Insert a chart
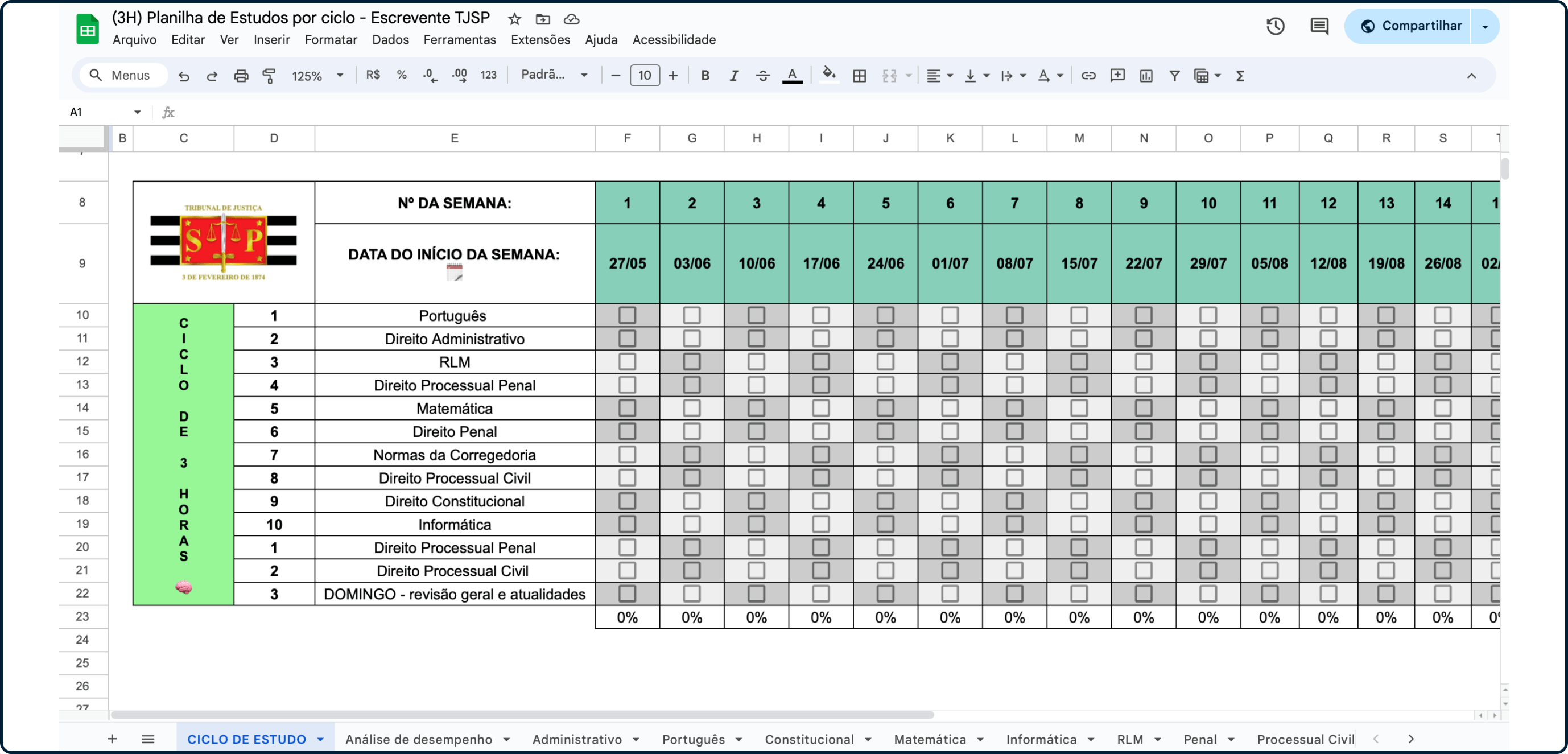The width and height of the screenshot is (1568, 754). 1146,76
